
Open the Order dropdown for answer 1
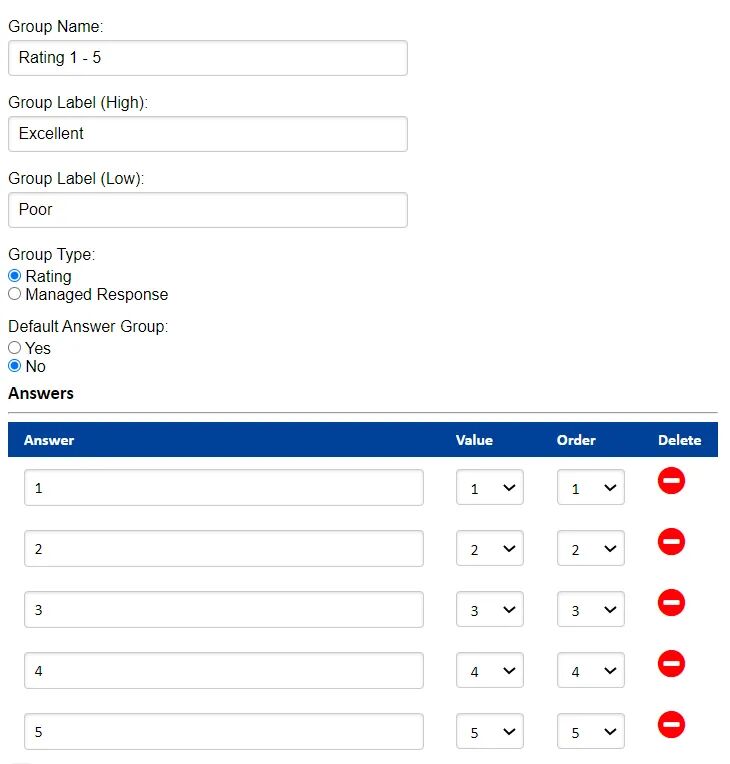click(x=591, y=487)
